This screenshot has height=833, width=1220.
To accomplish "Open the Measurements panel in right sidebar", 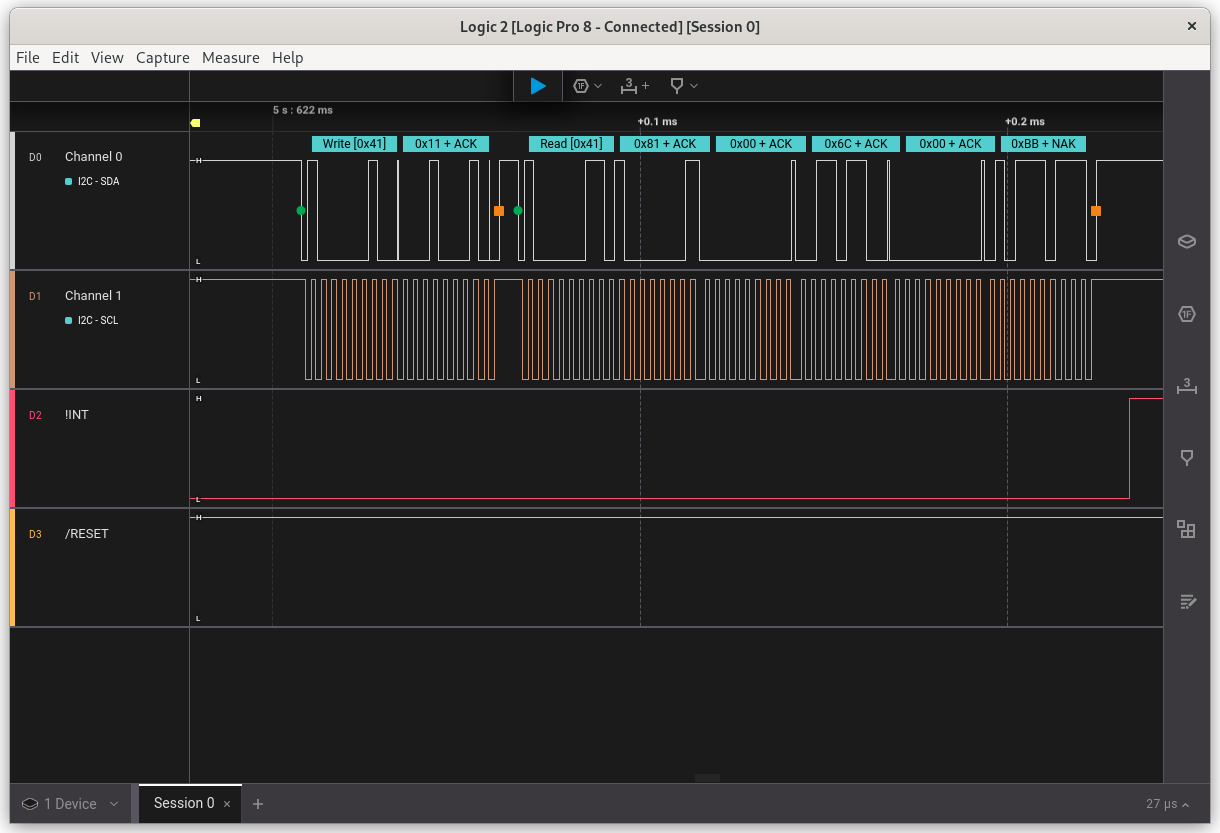I will [x=1186, y=386].
